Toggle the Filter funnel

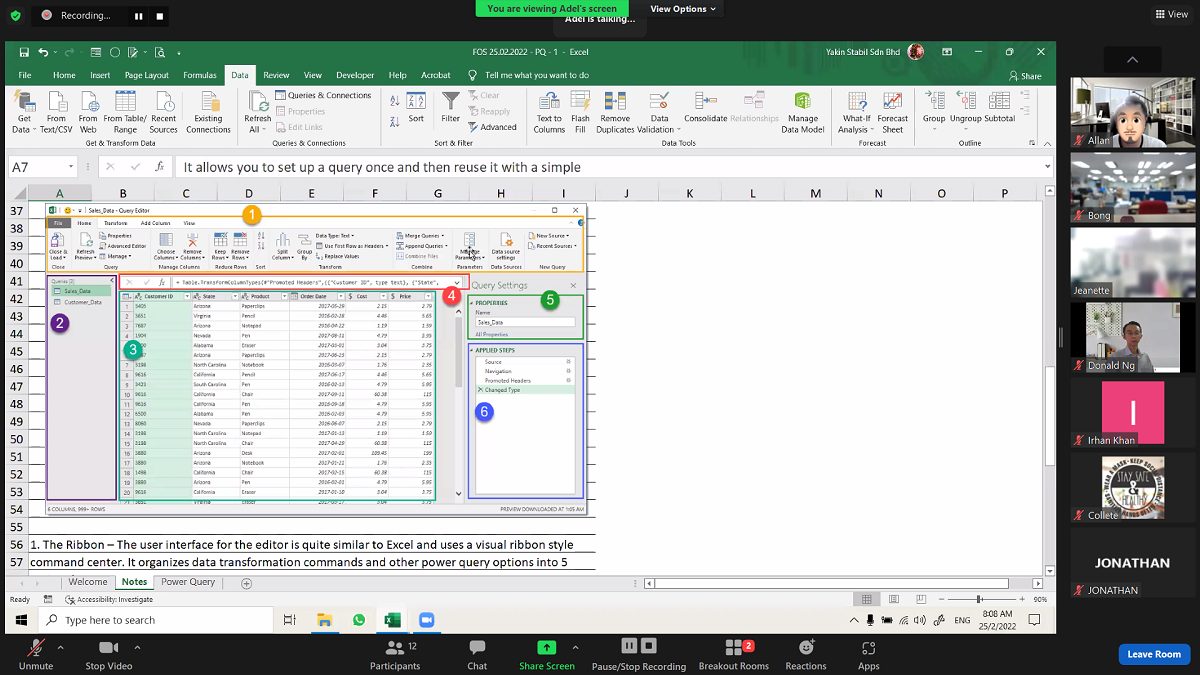[x=451, y=105]
